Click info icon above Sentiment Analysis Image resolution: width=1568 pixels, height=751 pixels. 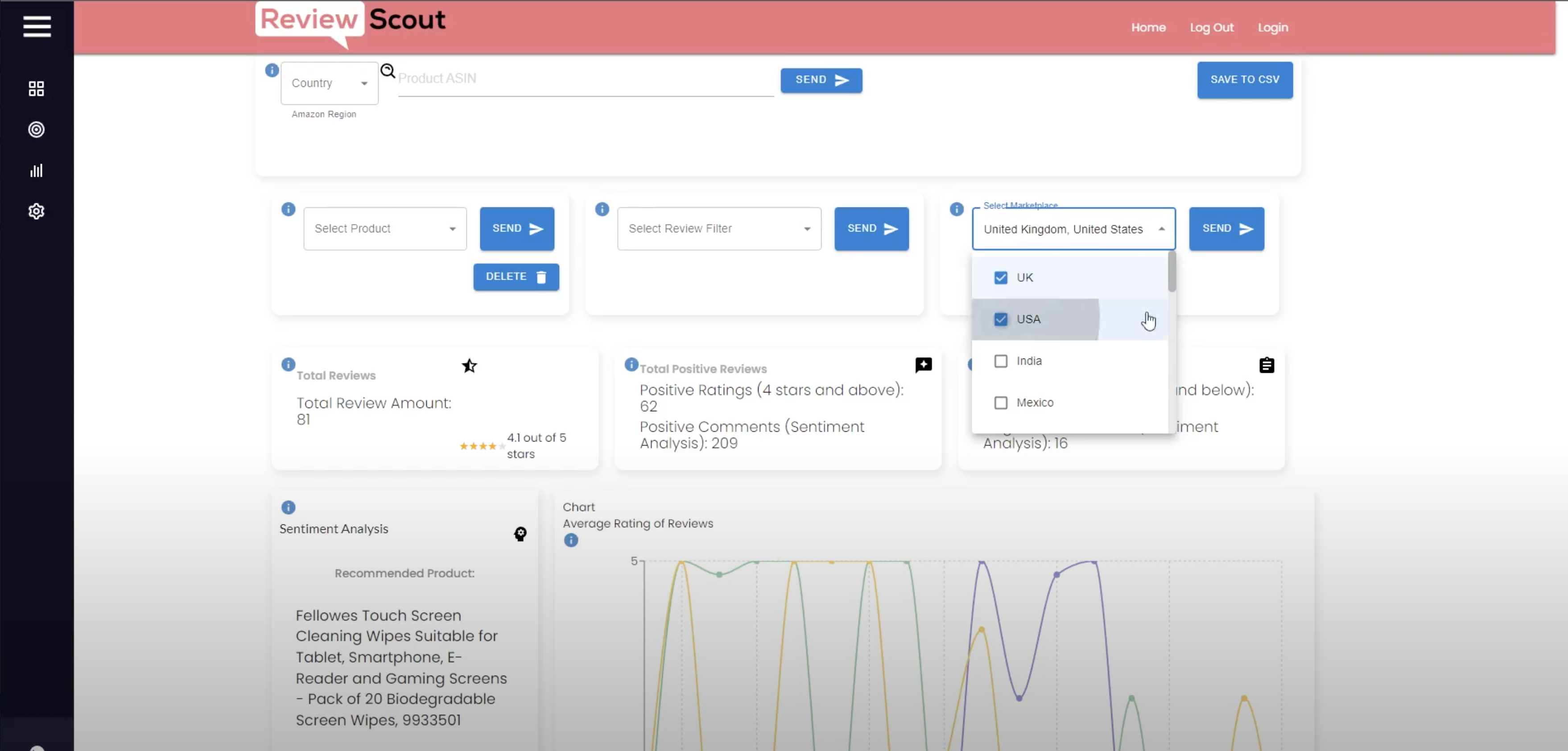tap(289, 508)
